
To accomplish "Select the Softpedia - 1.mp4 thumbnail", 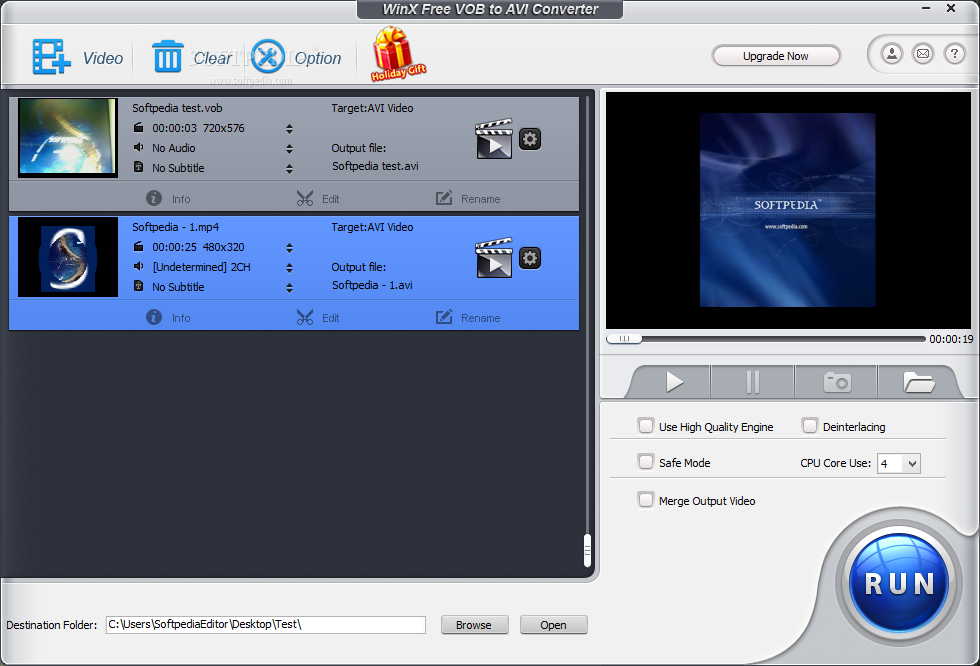I will click(x=68, y=257).
